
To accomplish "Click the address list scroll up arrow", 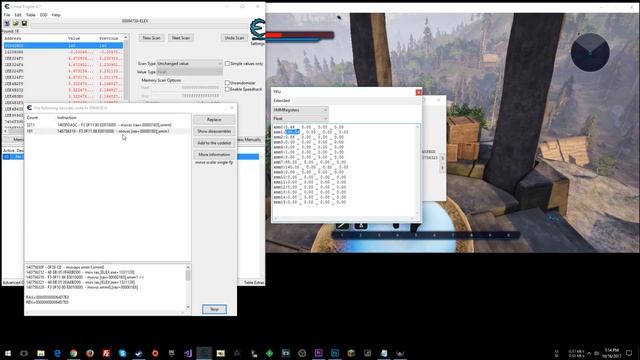I will point(126,38).
